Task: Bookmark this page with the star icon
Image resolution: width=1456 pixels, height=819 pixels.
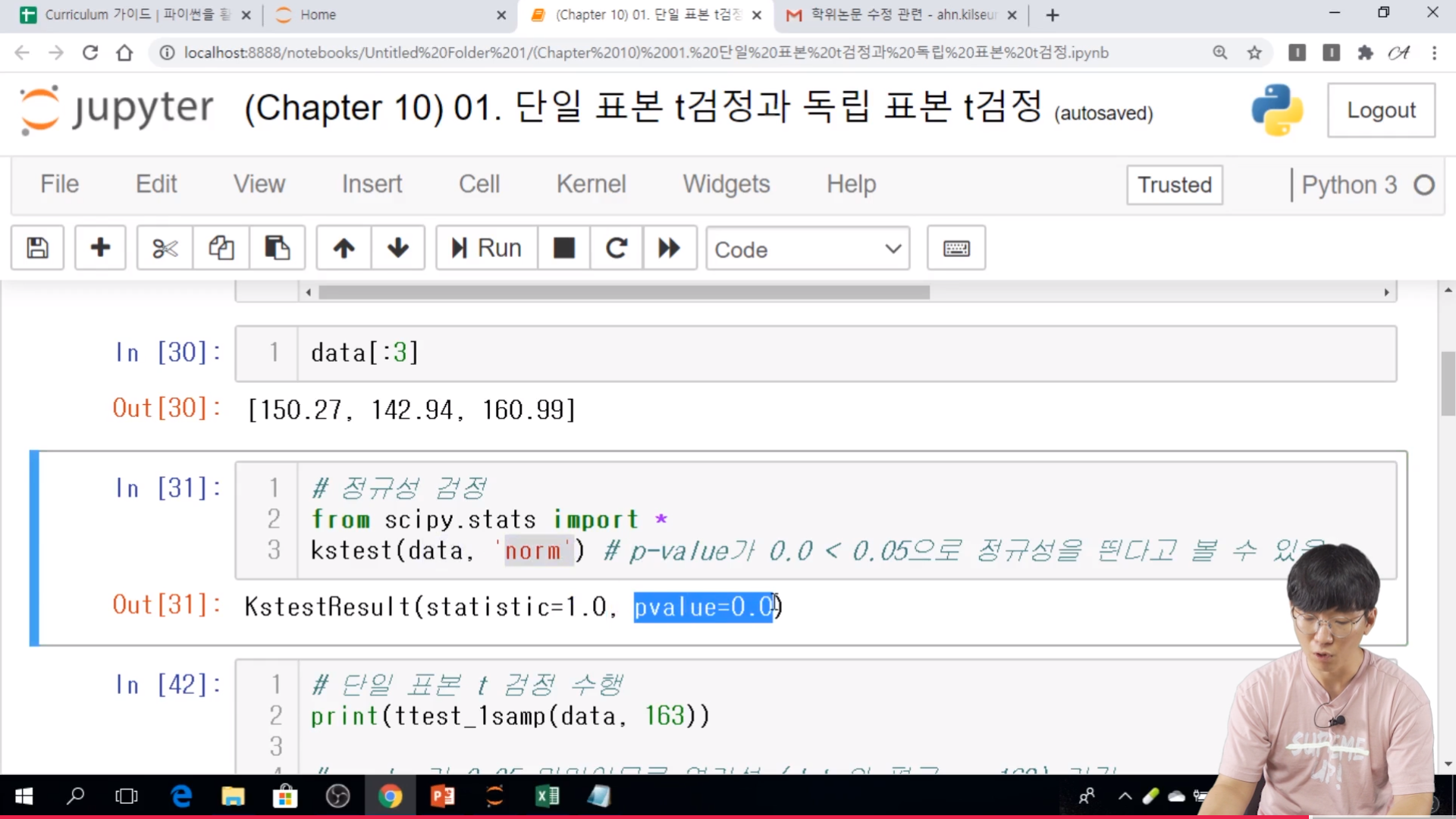Action: [x=1254, y=52]
